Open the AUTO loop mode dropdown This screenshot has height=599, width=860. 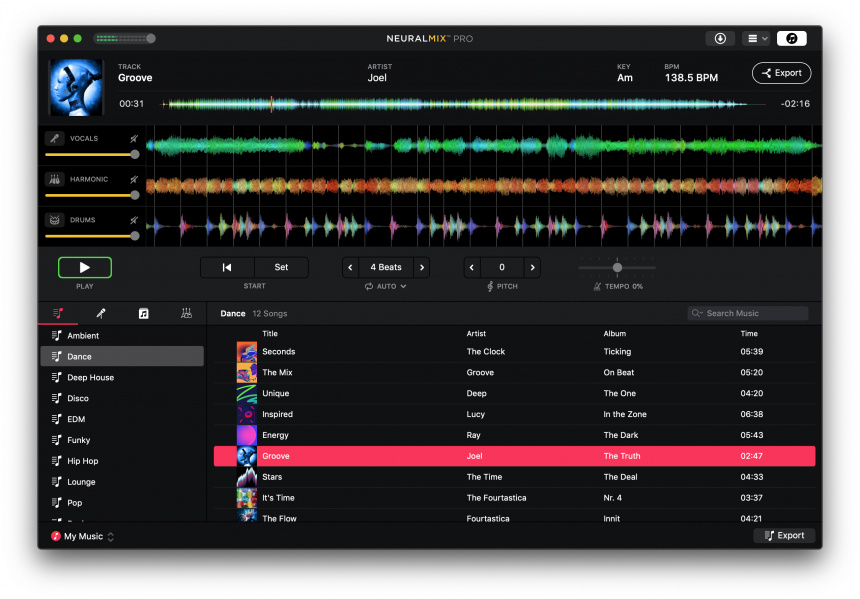click(386, 286)
